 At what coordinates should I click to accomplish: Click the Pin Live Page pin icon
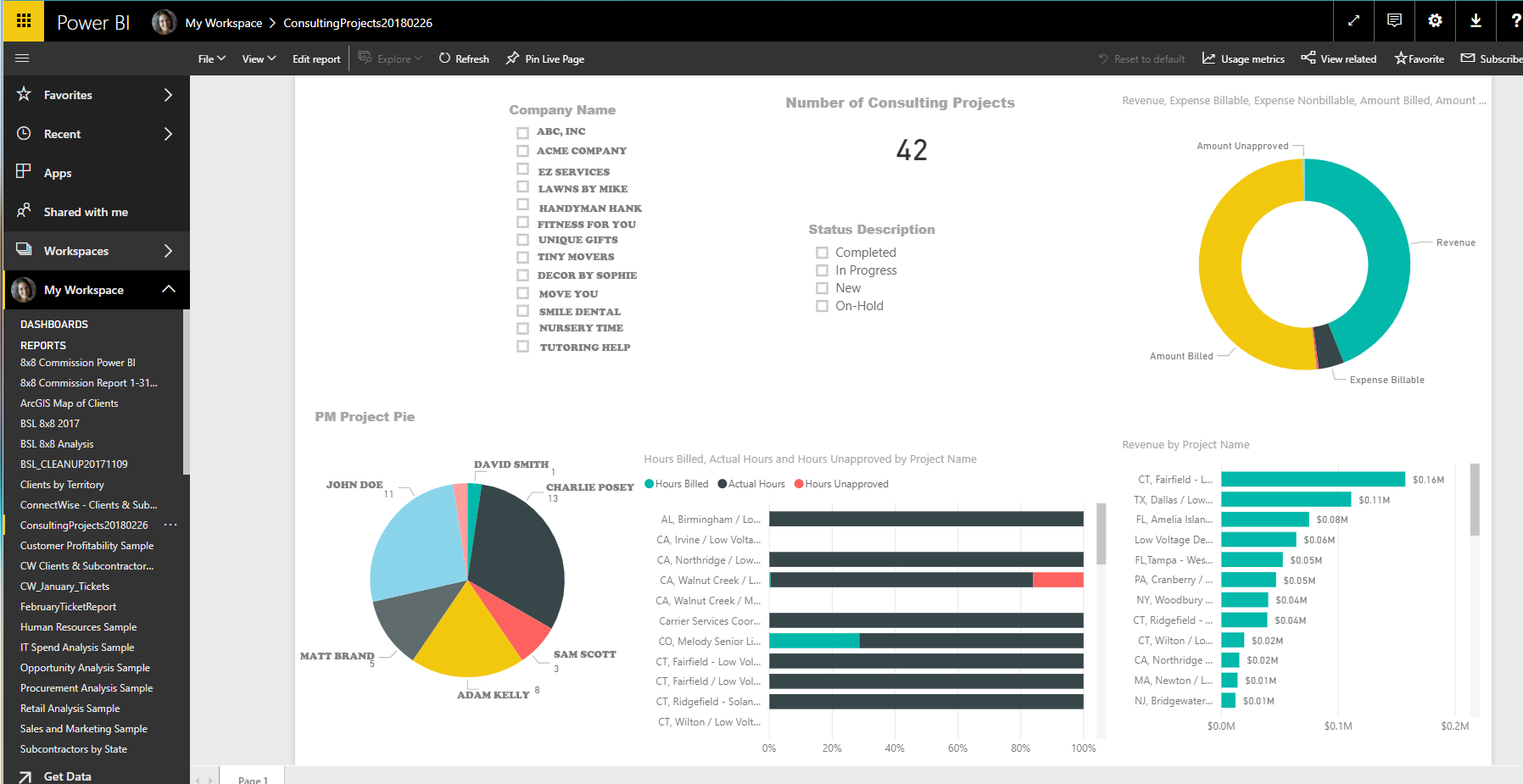pos(512,58)
